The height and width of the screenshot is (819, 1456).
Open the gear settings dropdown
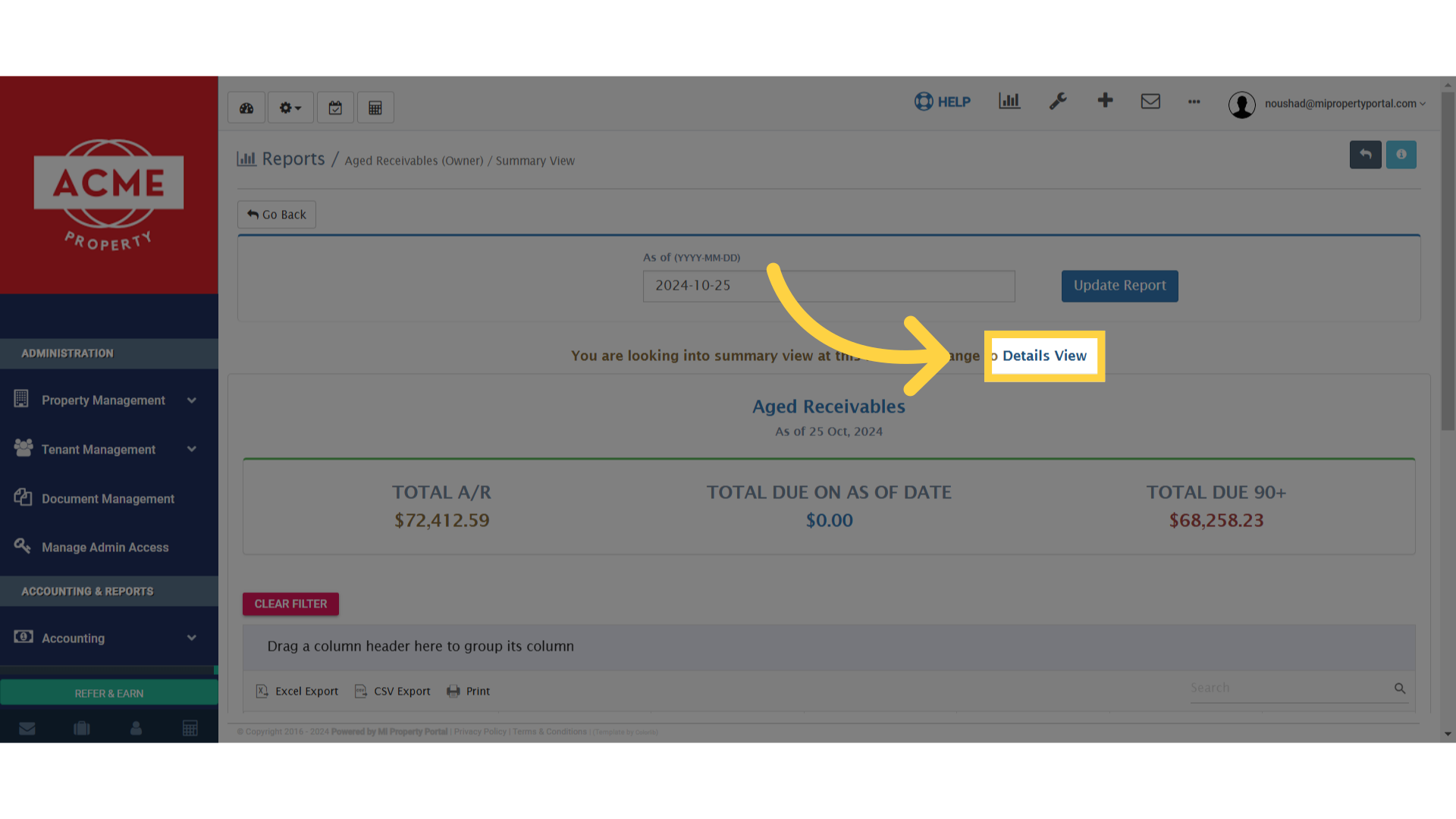click(290, 107)
